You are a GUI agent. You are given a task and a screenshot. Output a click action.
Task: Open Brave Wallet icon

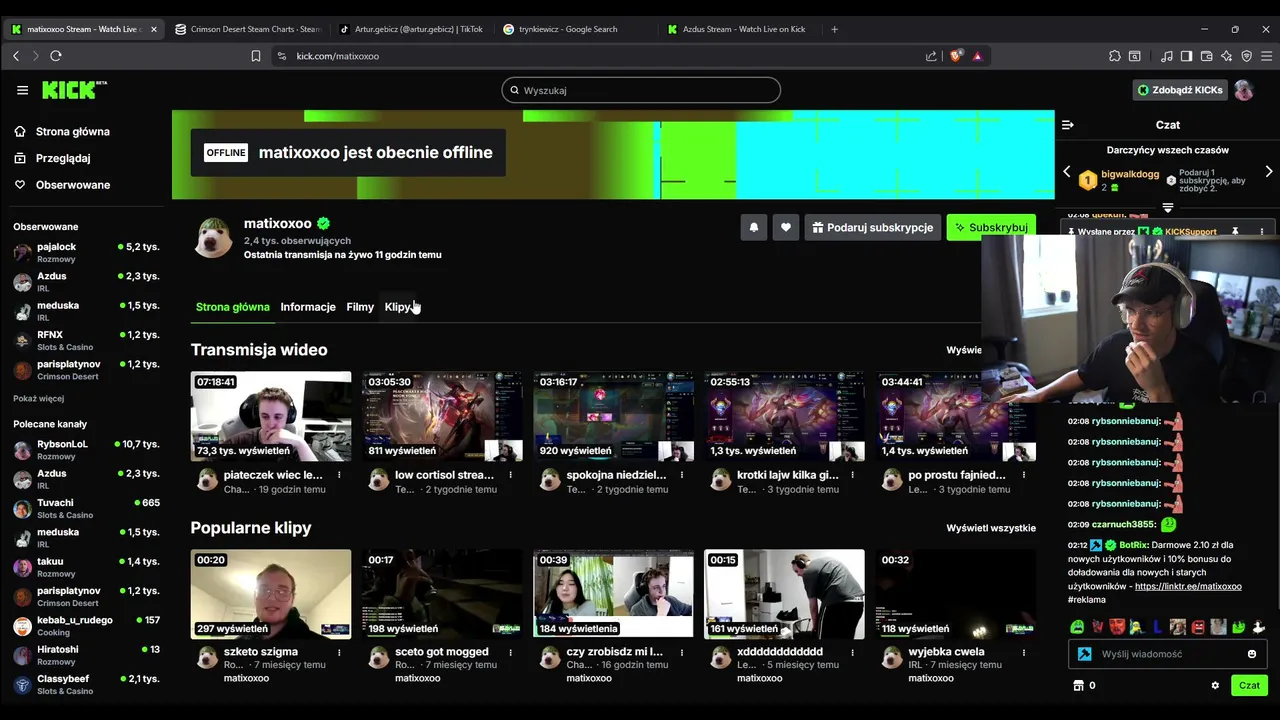click(1206, 56)
